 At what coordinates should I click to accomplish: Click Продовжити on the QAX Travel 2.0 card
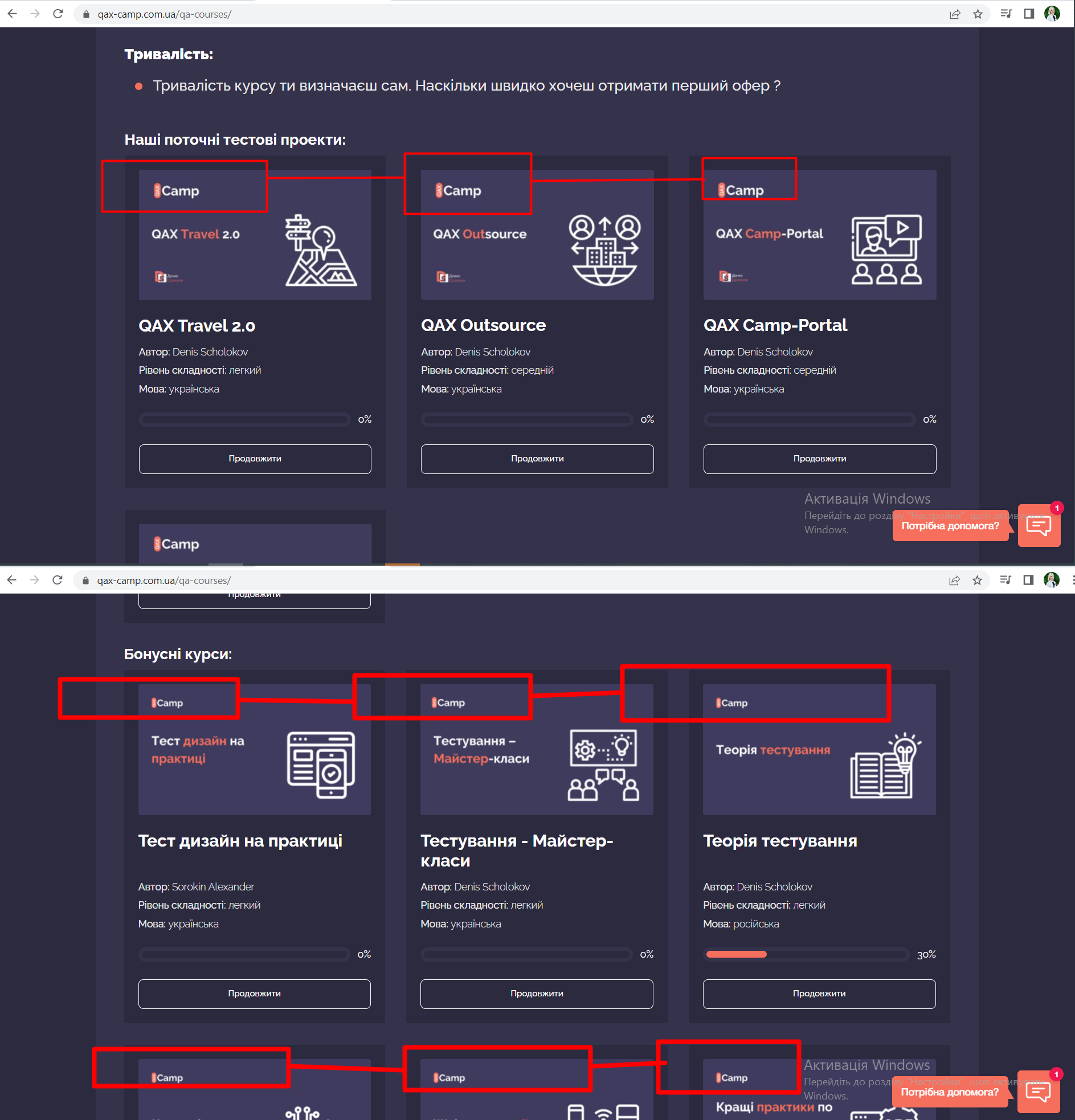coord(254,458)
